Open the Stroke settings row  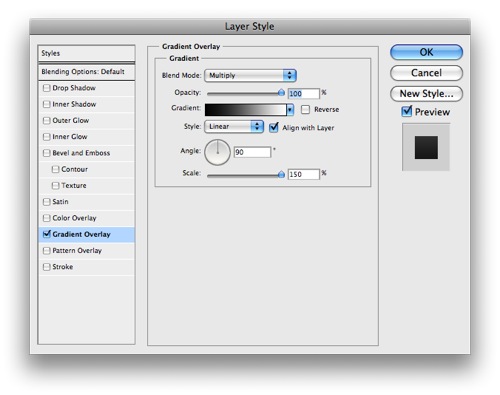tap(87, 267)
